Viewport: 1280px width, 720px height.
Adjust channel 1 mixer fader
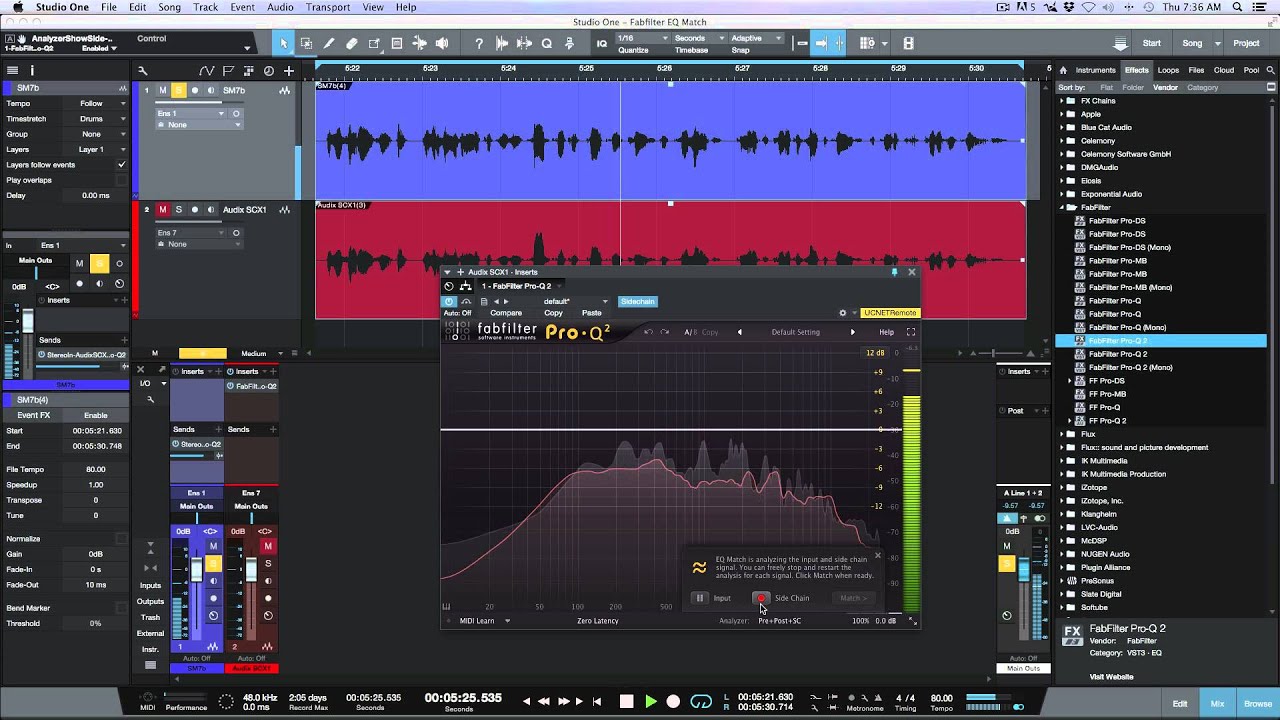(x=197, y=568)
